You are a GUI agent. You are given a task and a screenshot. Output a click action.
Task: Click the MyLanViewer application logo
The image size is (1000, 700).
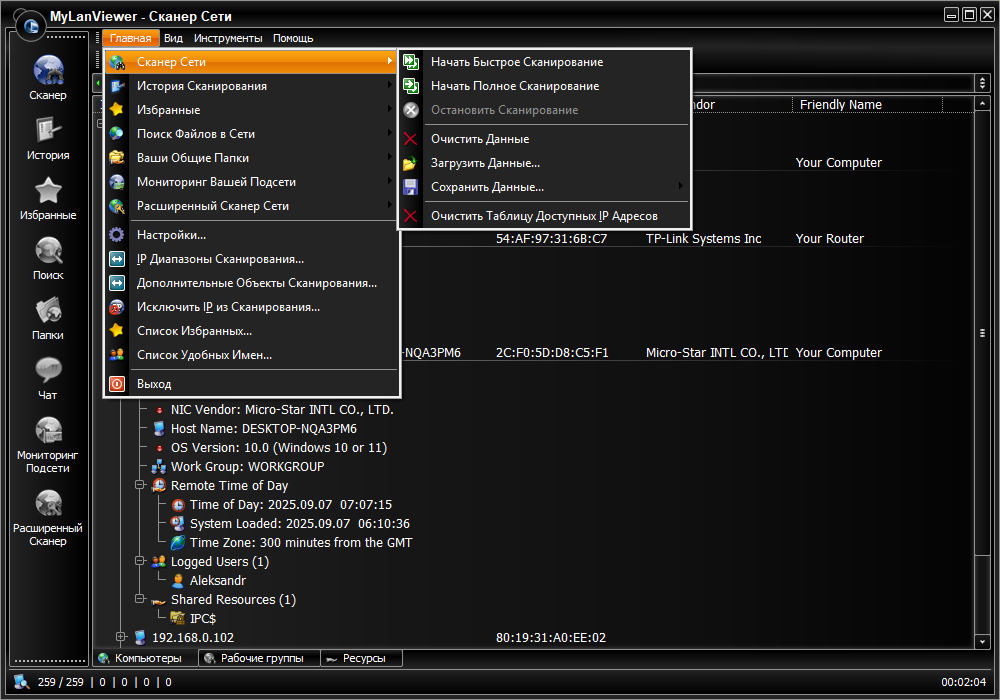(30, 26)
